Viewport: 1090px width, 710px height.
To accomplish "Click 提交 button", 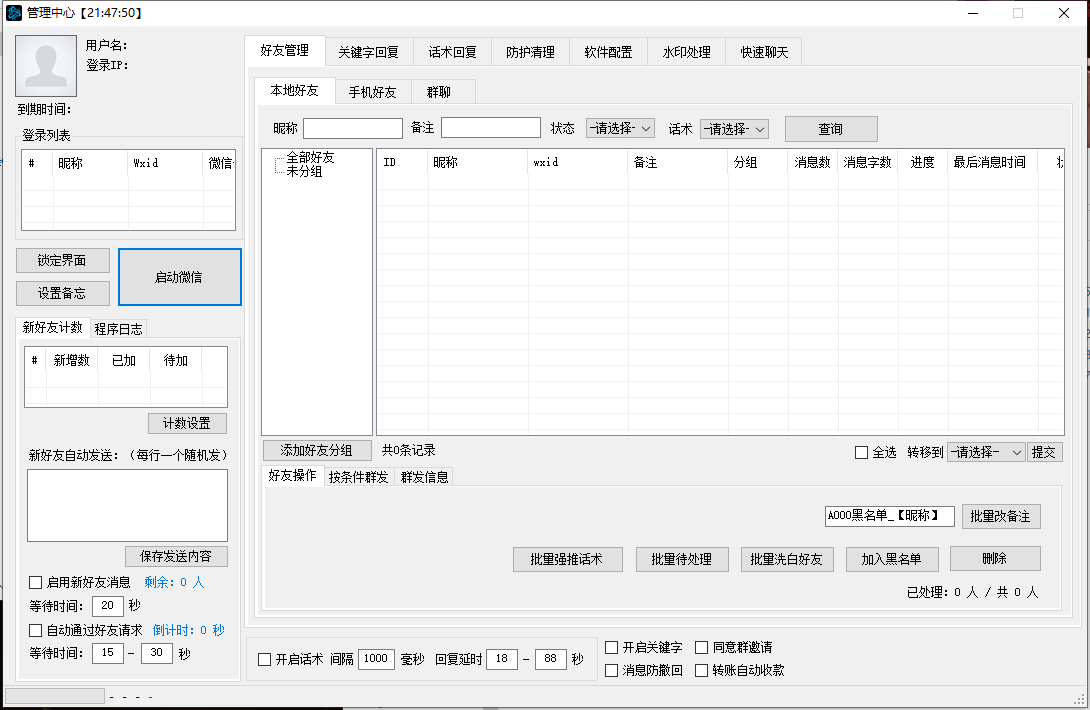I will pos(1043,453).
